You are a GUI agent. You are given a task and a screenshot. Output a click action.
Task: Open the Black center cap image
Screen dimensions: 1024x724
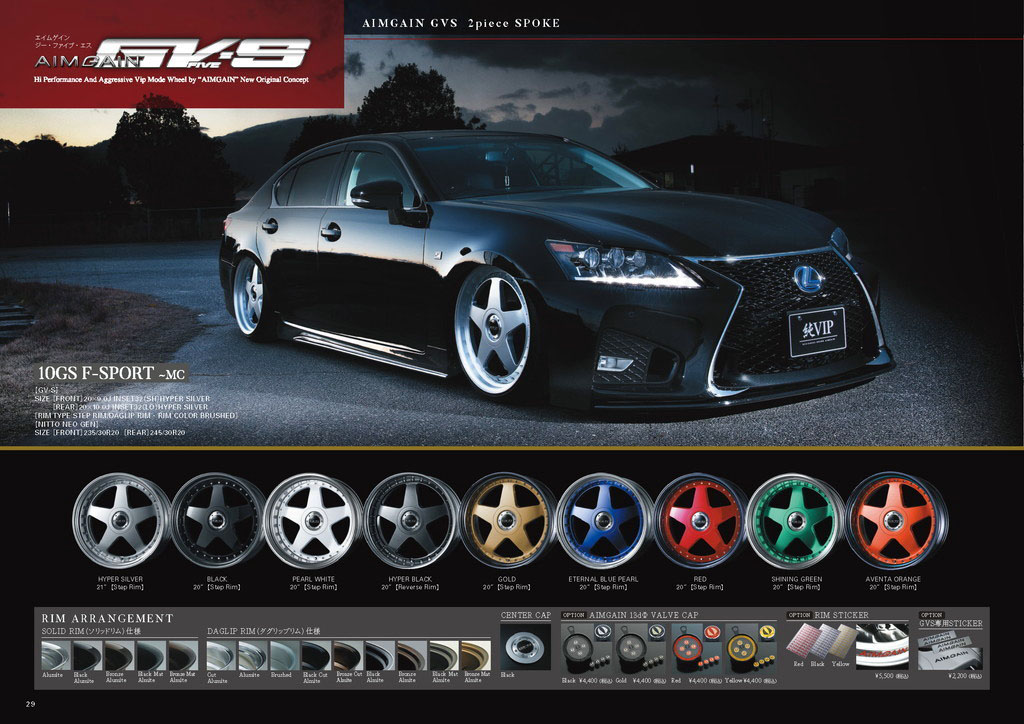(x=526, y=646)
